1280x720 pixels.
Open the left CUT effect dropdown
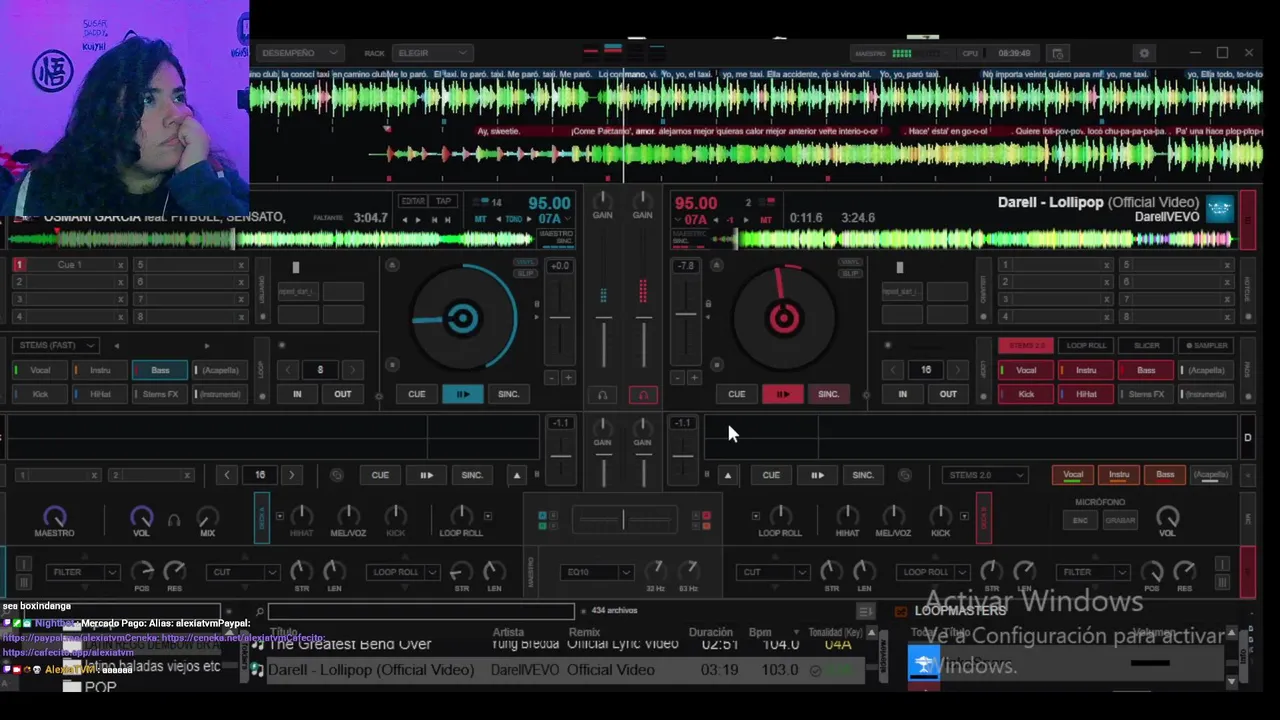(x=243, y=572)
